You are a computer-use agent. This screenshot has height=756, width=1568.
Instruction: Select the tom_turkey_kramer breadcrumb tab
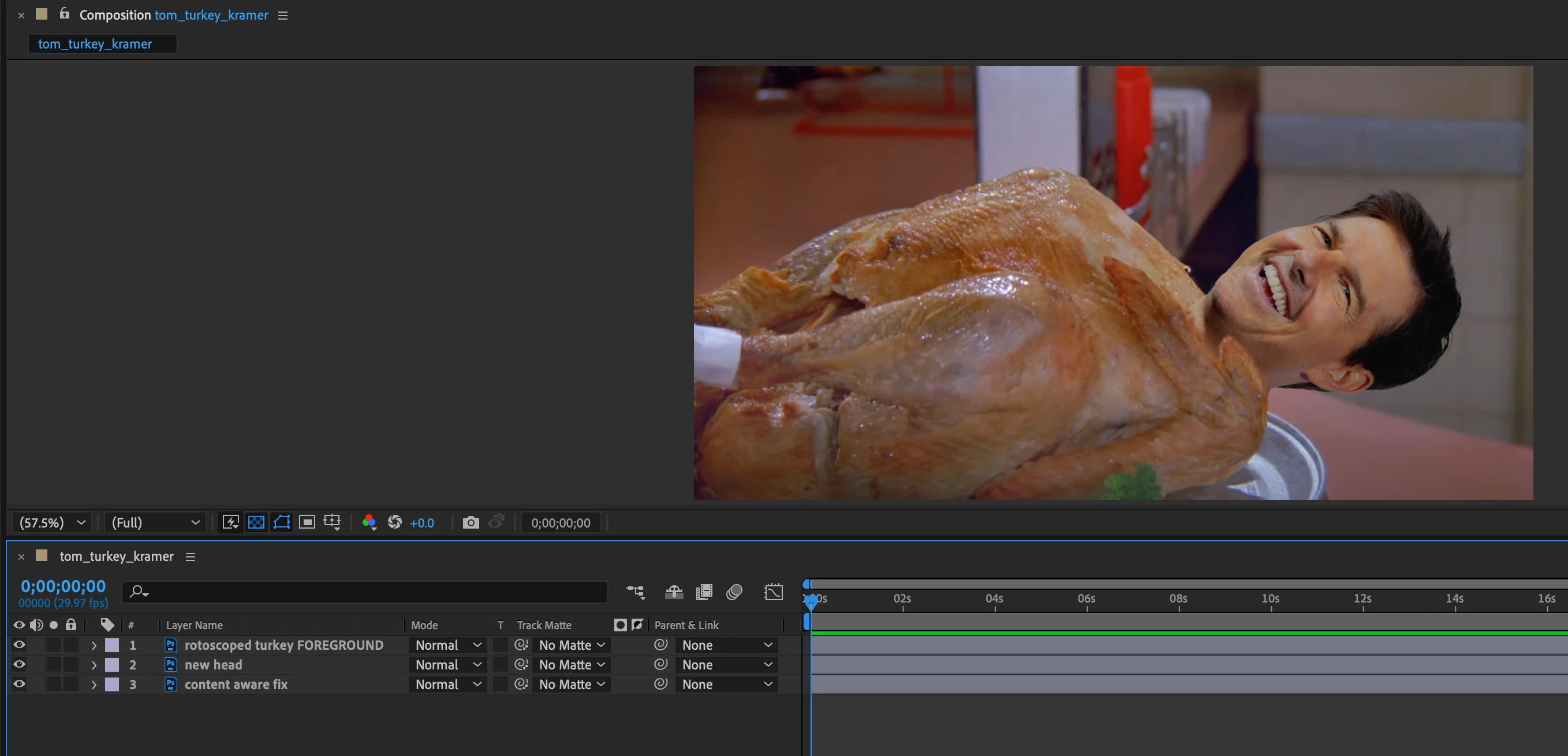(x=95, y=44)
